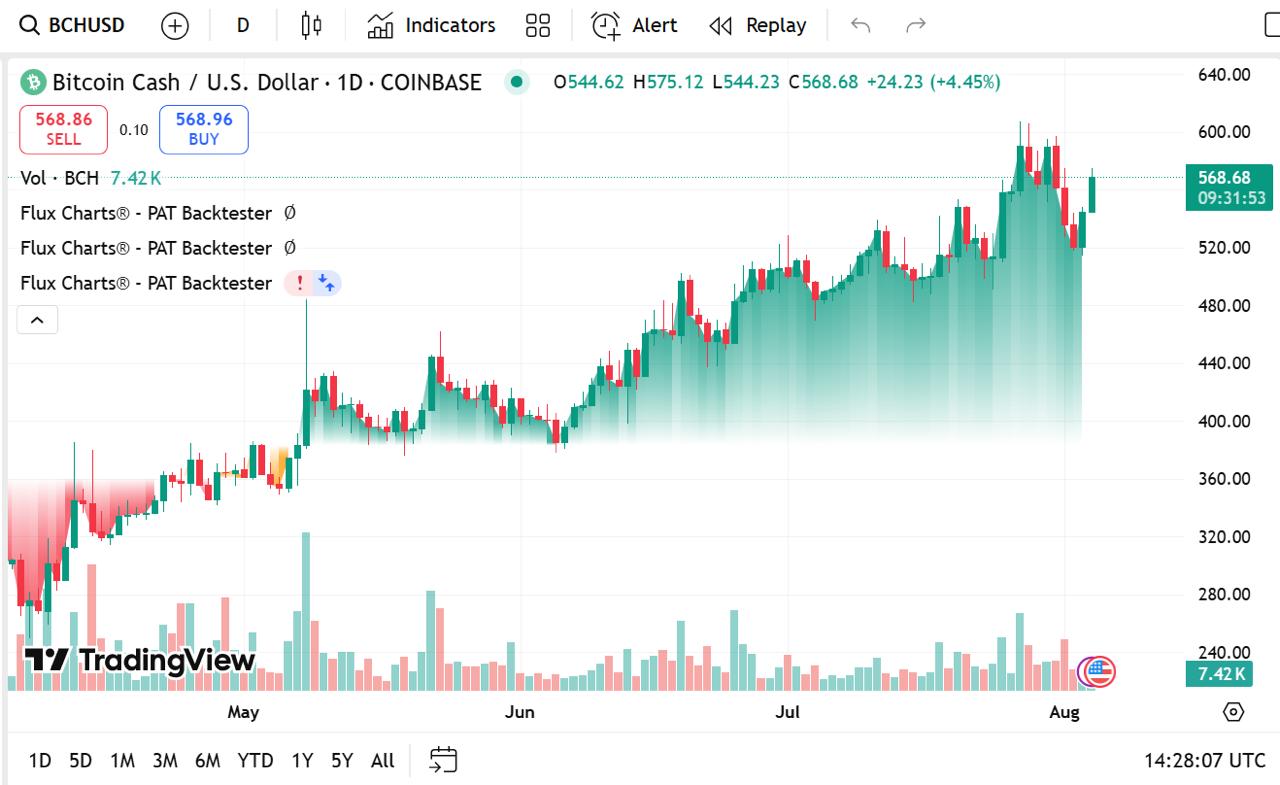Change the chart candle style
The height and width of the screenshot is (785, 1280).
pyautogui.click(x=310, y=25)
